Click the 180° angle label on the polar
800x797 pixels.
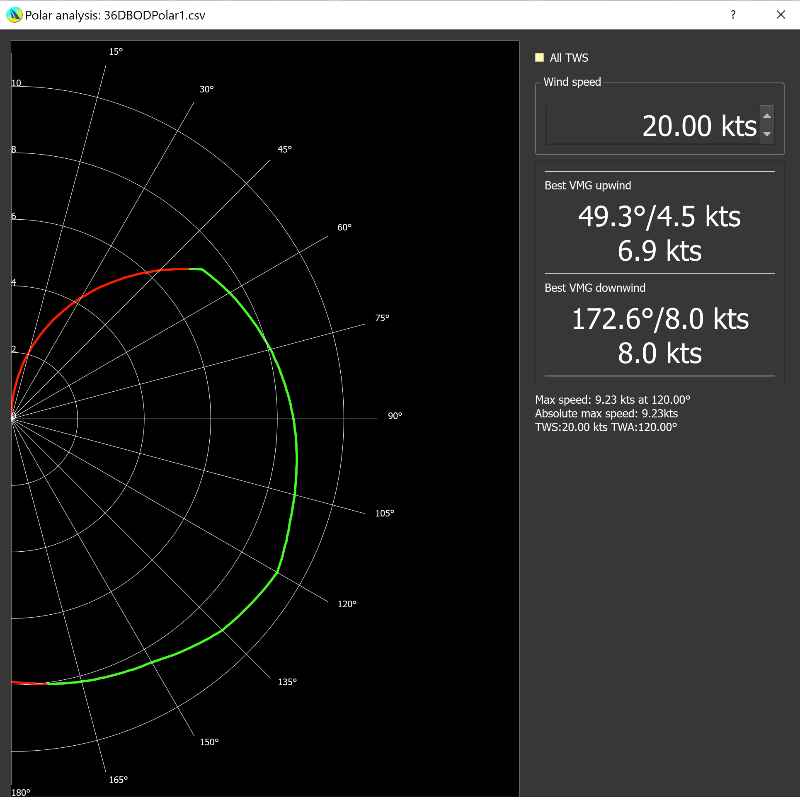pyautogui.click(x=21, y=792)
